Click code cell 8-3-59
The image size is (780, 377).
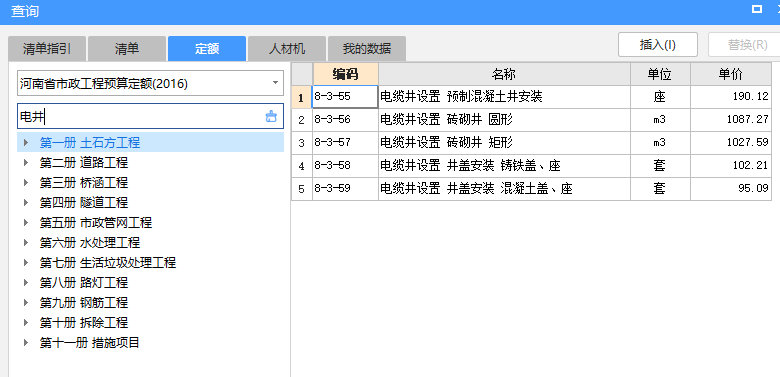[x=345, y=189]
